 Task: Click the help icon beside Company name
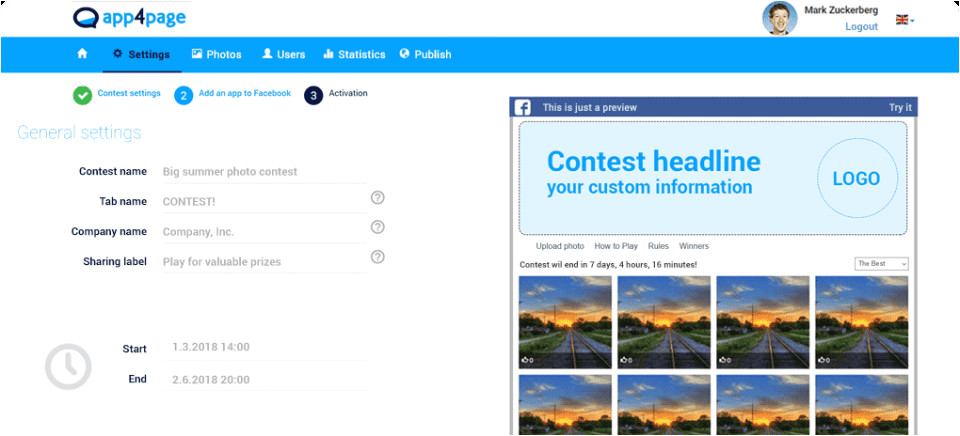click(377, 227)
